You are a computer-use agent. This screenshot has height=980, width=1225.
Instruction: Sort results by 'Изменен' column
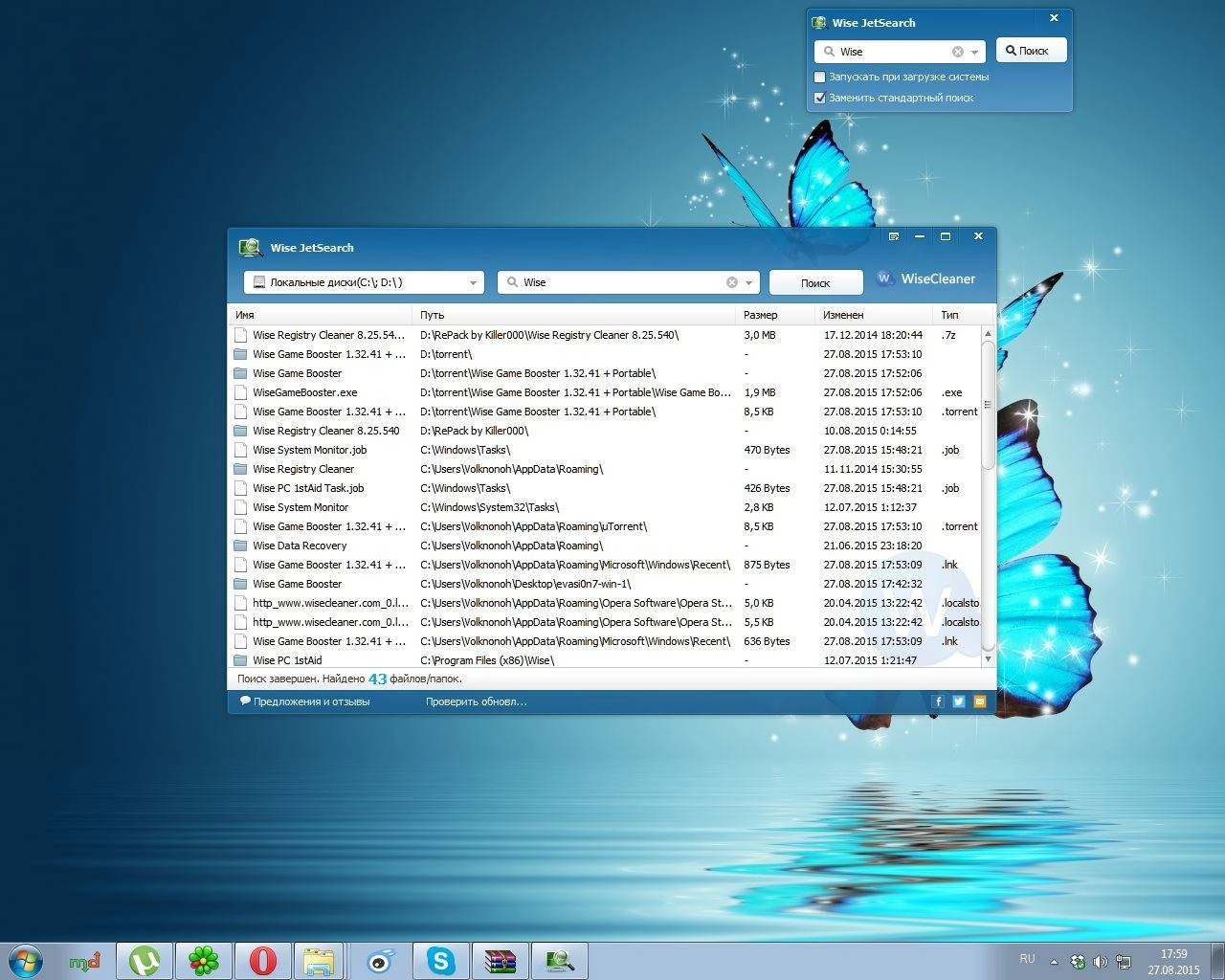875,315
